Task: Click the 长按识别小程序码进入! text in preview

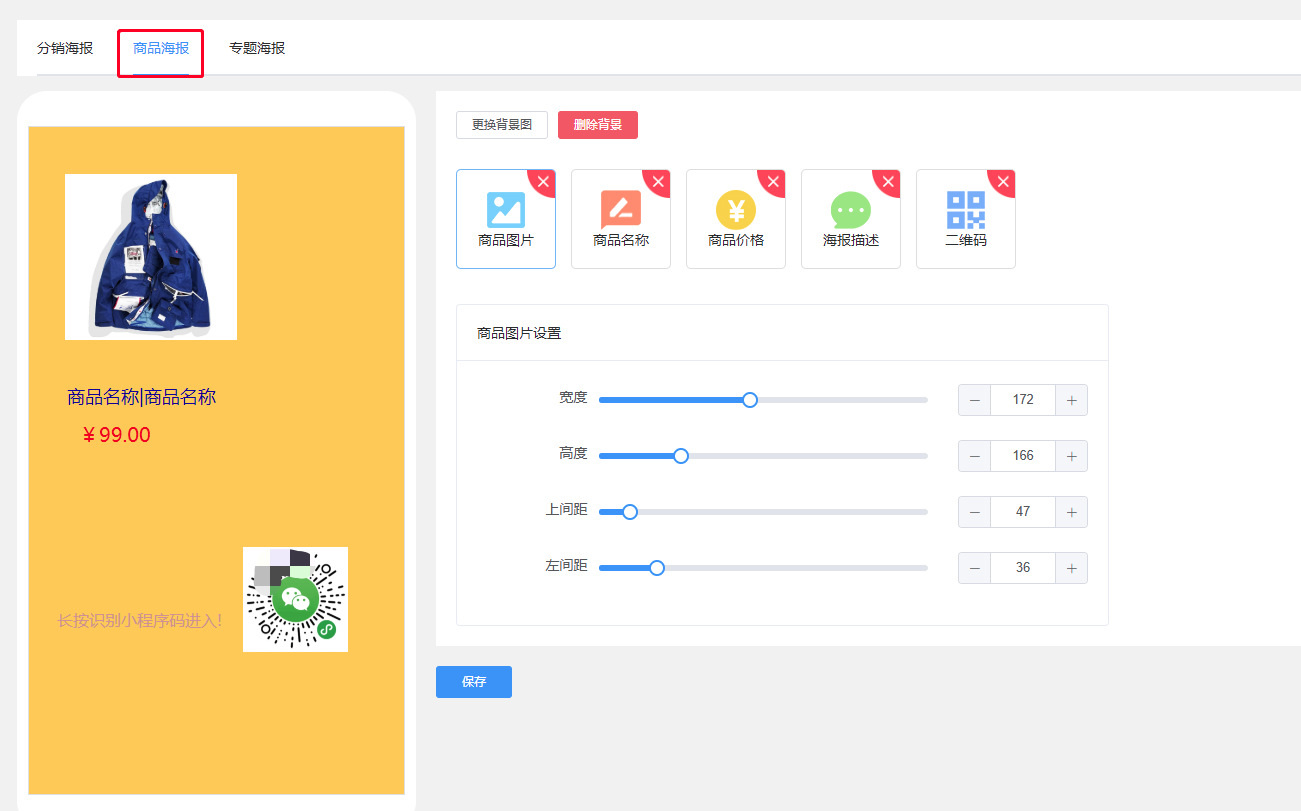Action: [140, 621]
